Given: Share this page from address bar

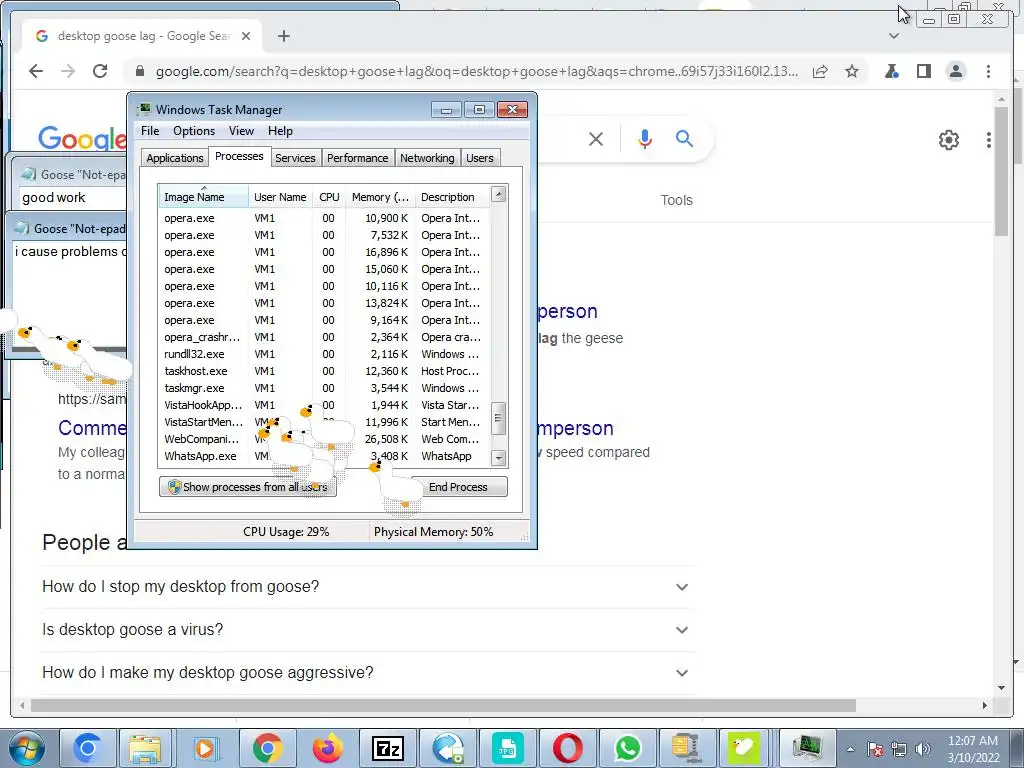Looking at the screenshot, I should pyautogui.click(x=820, y=71).
